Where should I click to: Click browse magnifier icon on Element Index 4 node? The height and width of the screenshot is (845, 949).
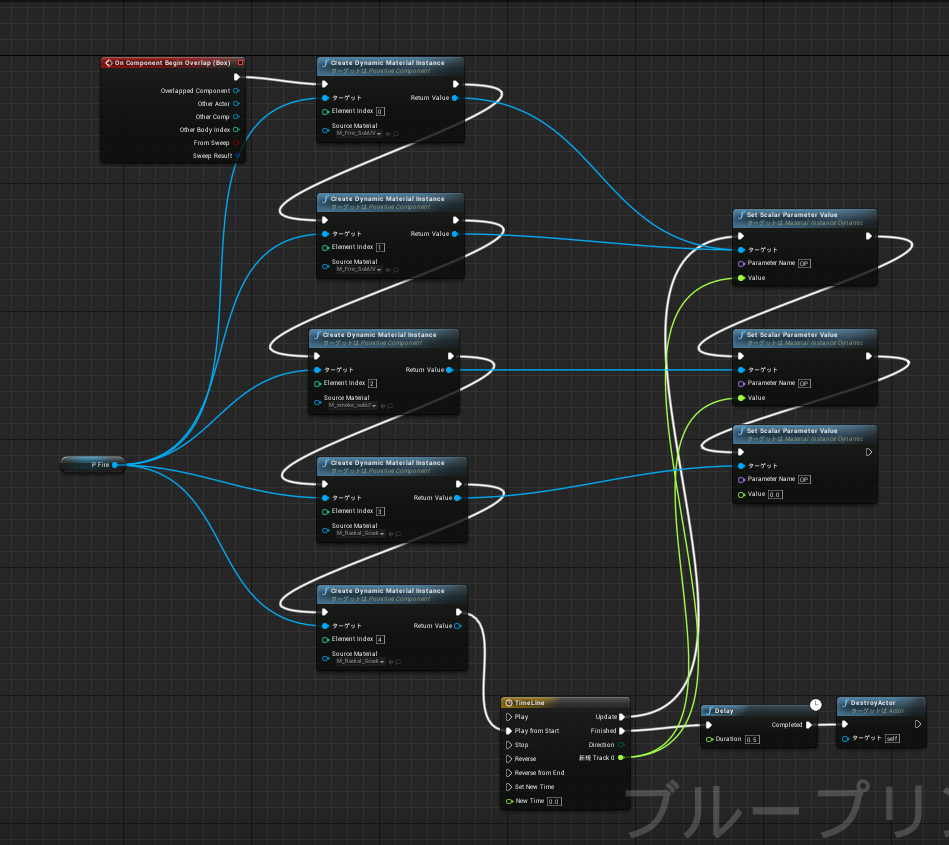click(398, 662)
